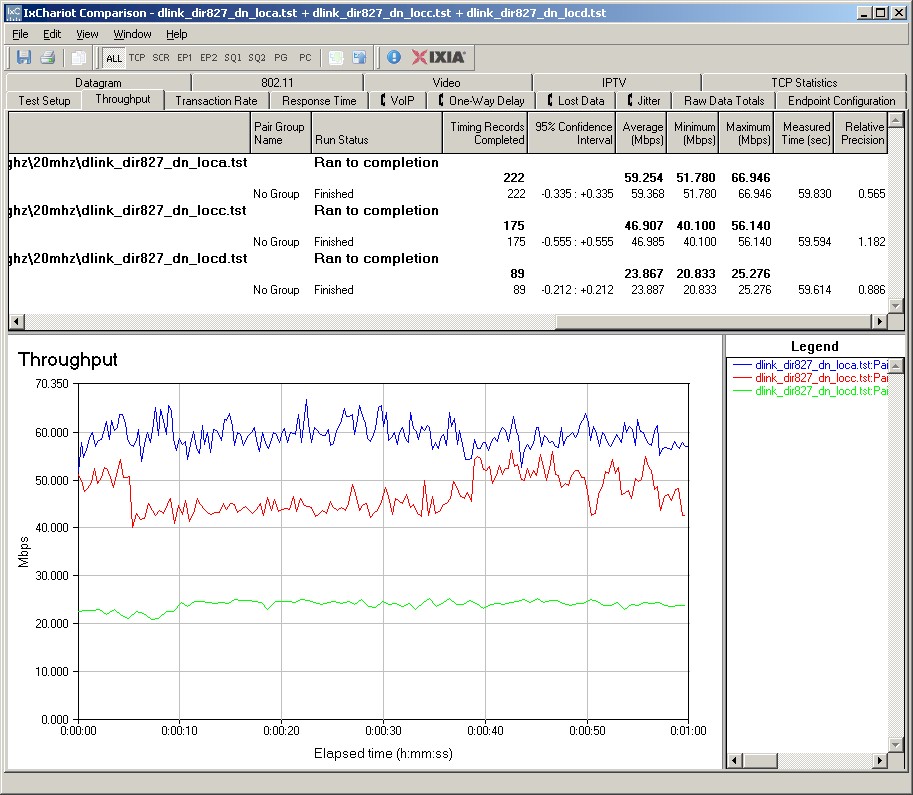Click the Print toolbar icon
The image size is (913, 795).
click(x=48, y=57)
